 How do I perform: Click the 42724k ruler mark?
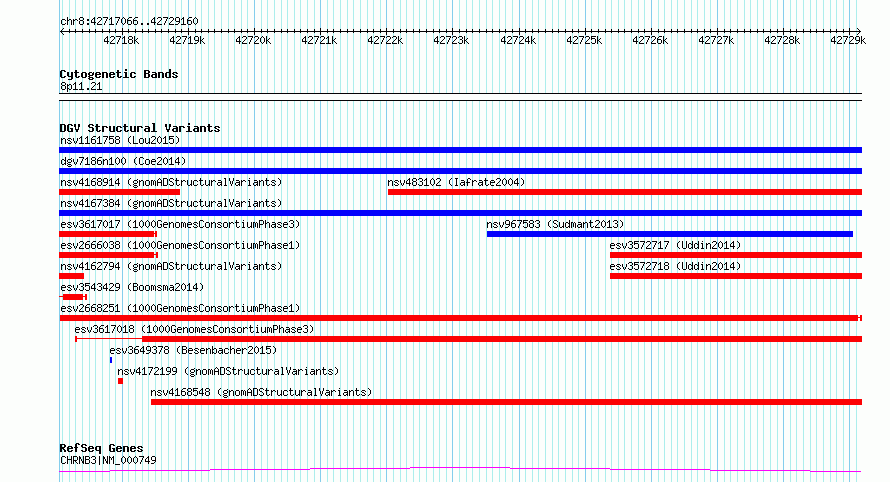coord(518,40)
